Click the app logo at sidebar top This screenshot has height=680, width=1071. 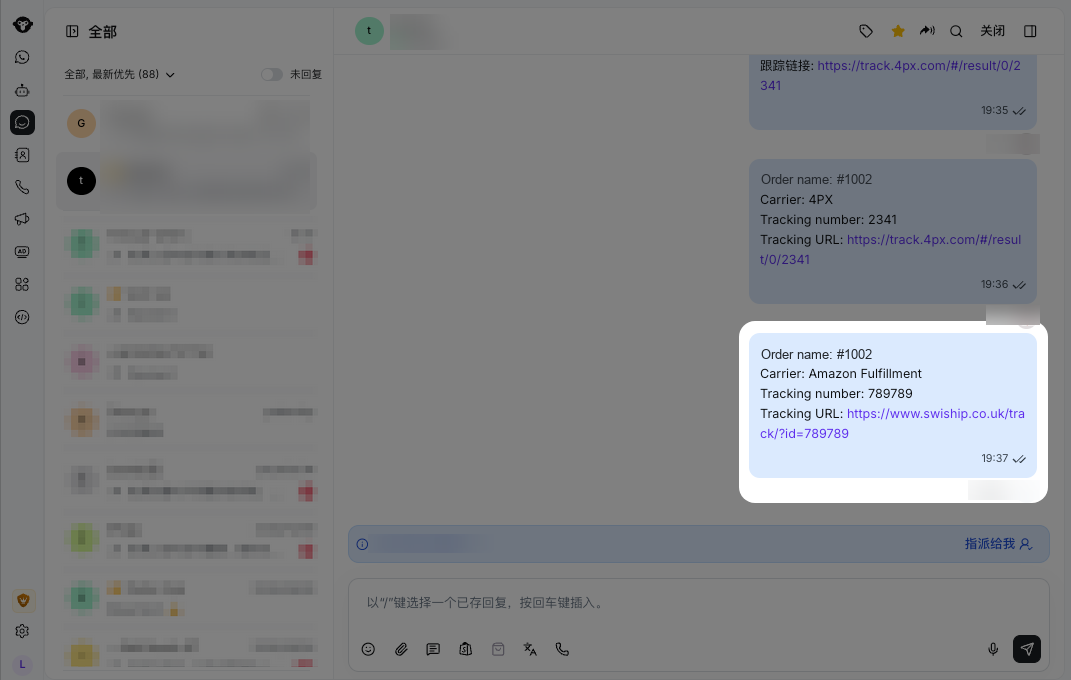tap(23, 25)
